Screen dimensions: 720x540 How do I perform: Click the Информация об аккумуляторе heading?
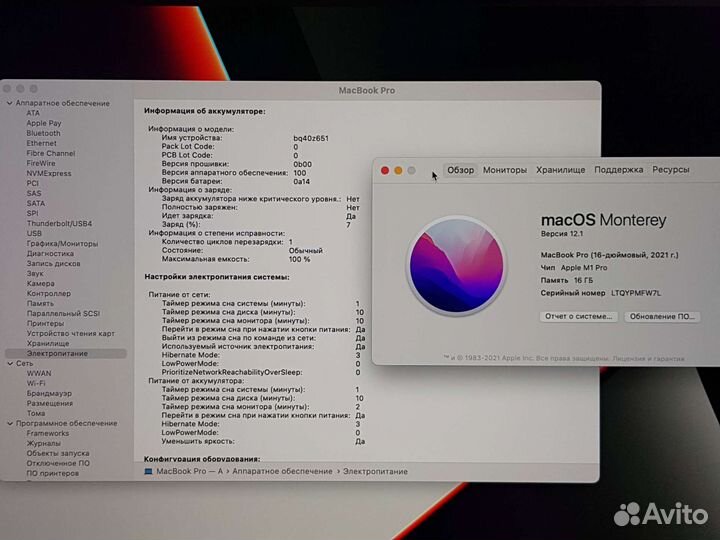pos(205,111)
